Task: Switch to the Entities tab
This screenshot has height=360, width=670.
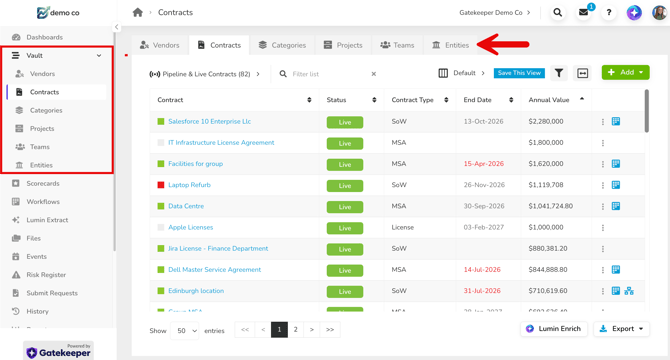Action: [x=450, y=45]
